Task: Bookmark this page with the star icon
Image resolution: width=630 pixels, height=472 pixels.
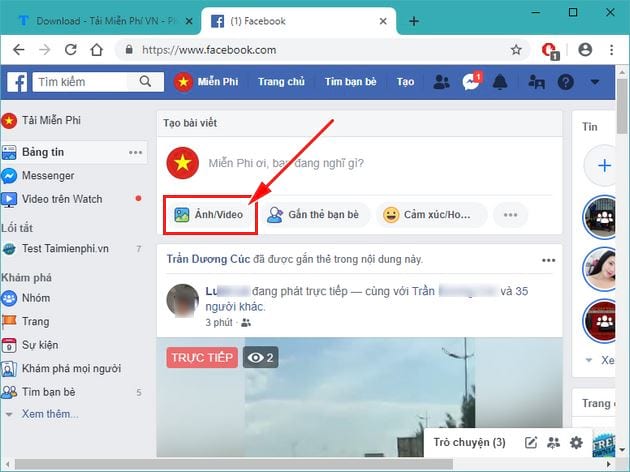Action: tap(516, 50)
